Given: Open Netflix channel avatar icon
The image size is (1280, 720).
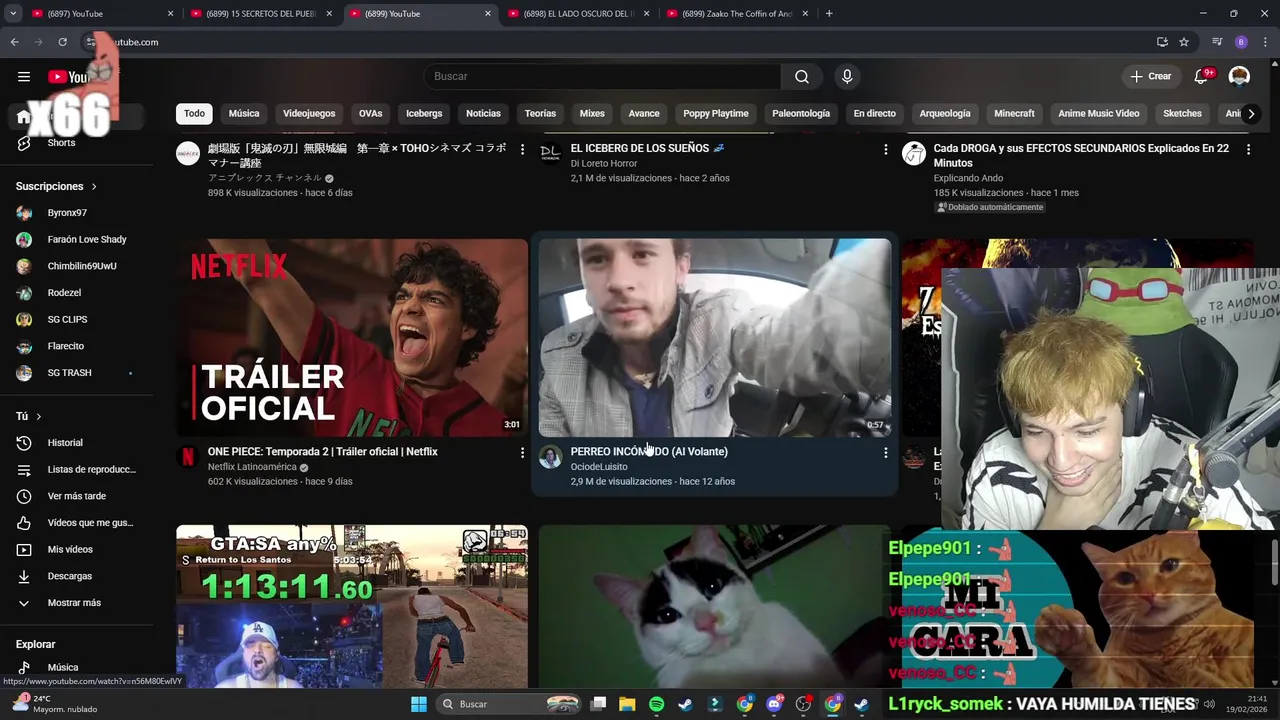Looking at the screenshot, I should [187, 457].
